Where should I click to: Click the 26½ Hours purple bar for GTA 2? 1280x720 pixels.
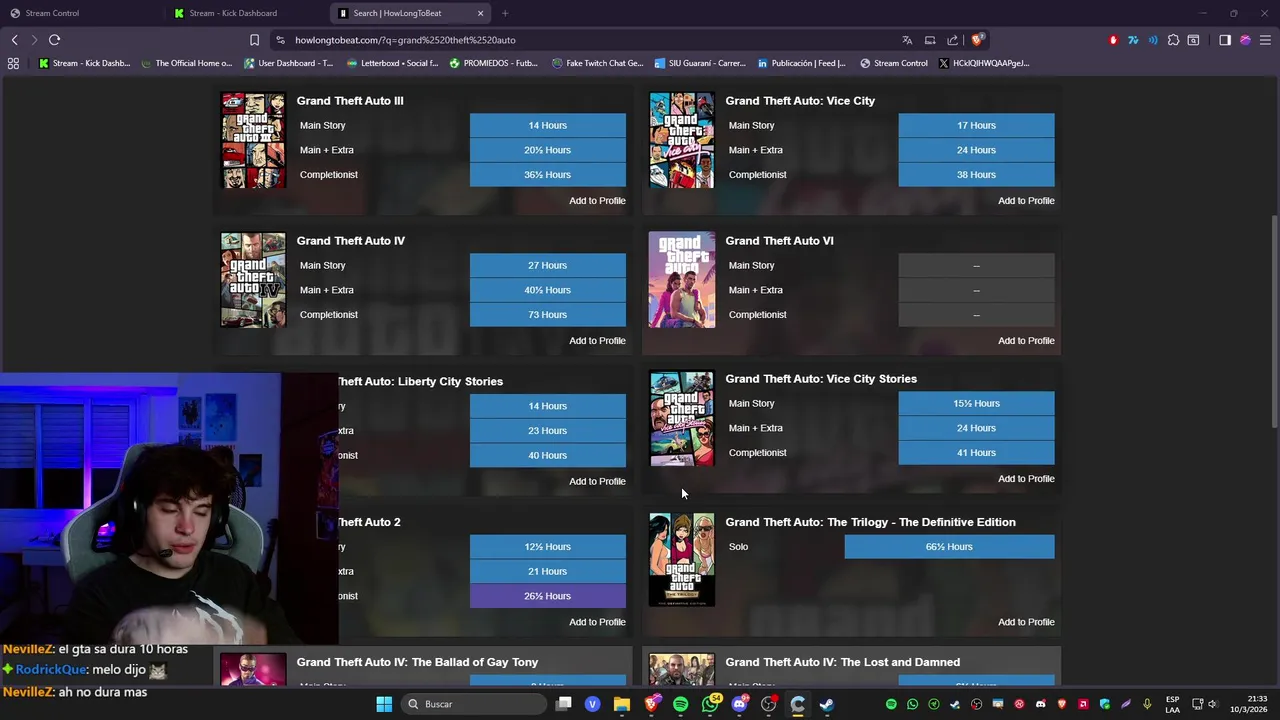(548, 596)
